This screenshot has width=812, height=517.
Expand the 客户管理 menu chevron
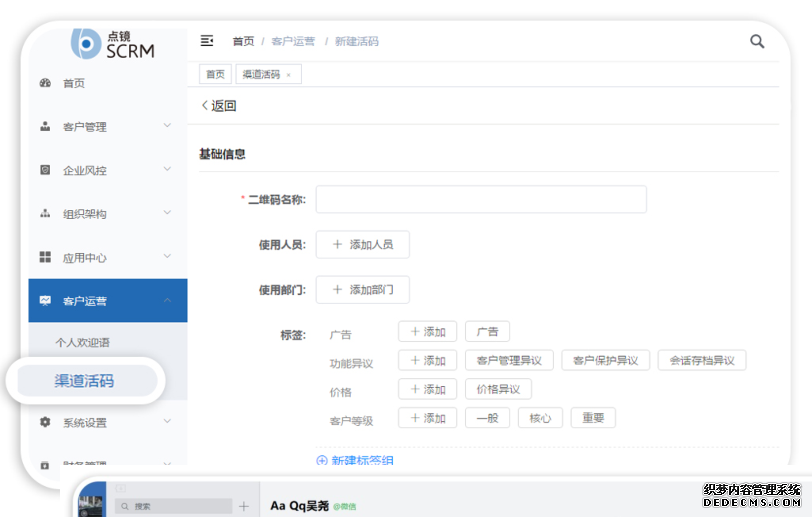pos(167,125)
